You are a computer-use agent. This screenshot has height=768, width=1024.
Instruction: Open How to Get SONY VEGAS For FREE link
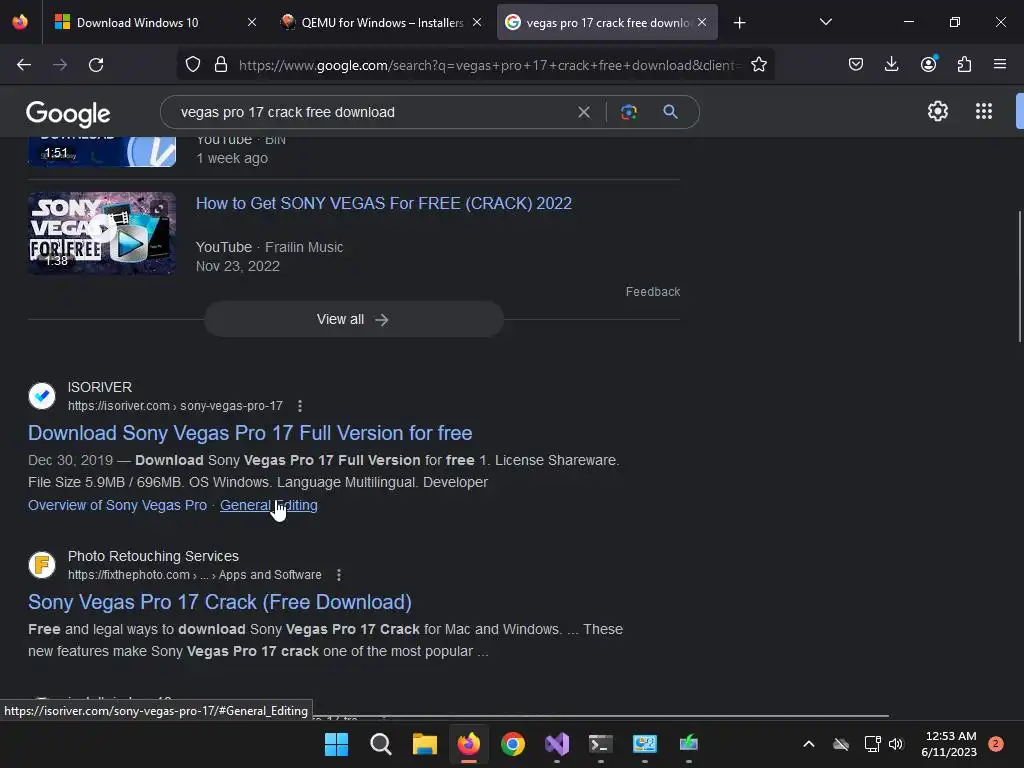coord(384,203)
